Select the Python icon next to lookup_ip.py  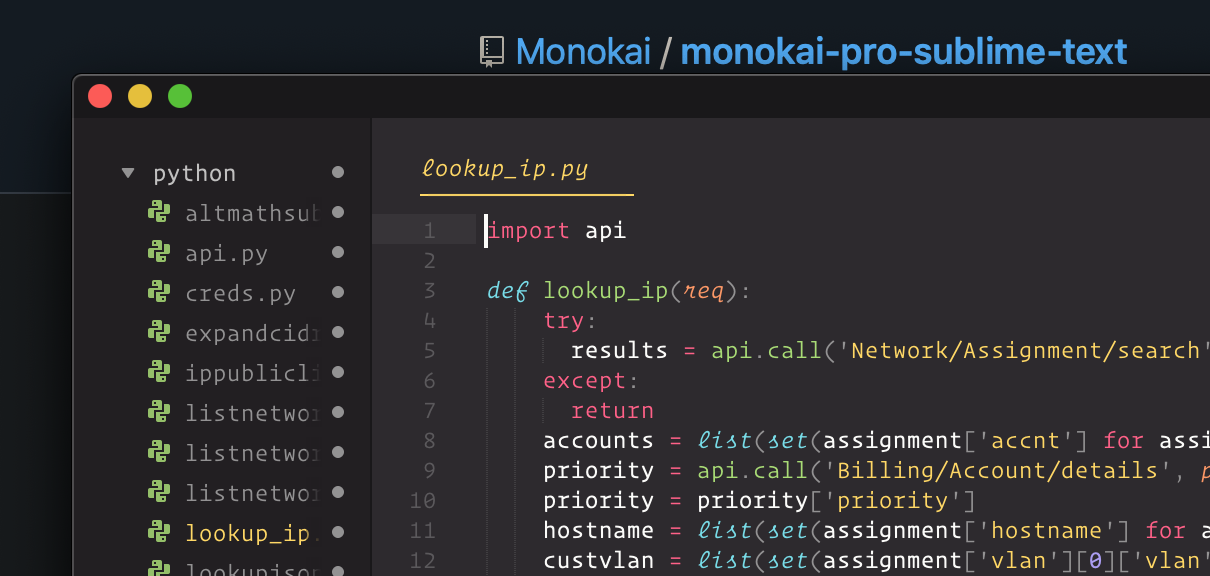tap(159, 533)
